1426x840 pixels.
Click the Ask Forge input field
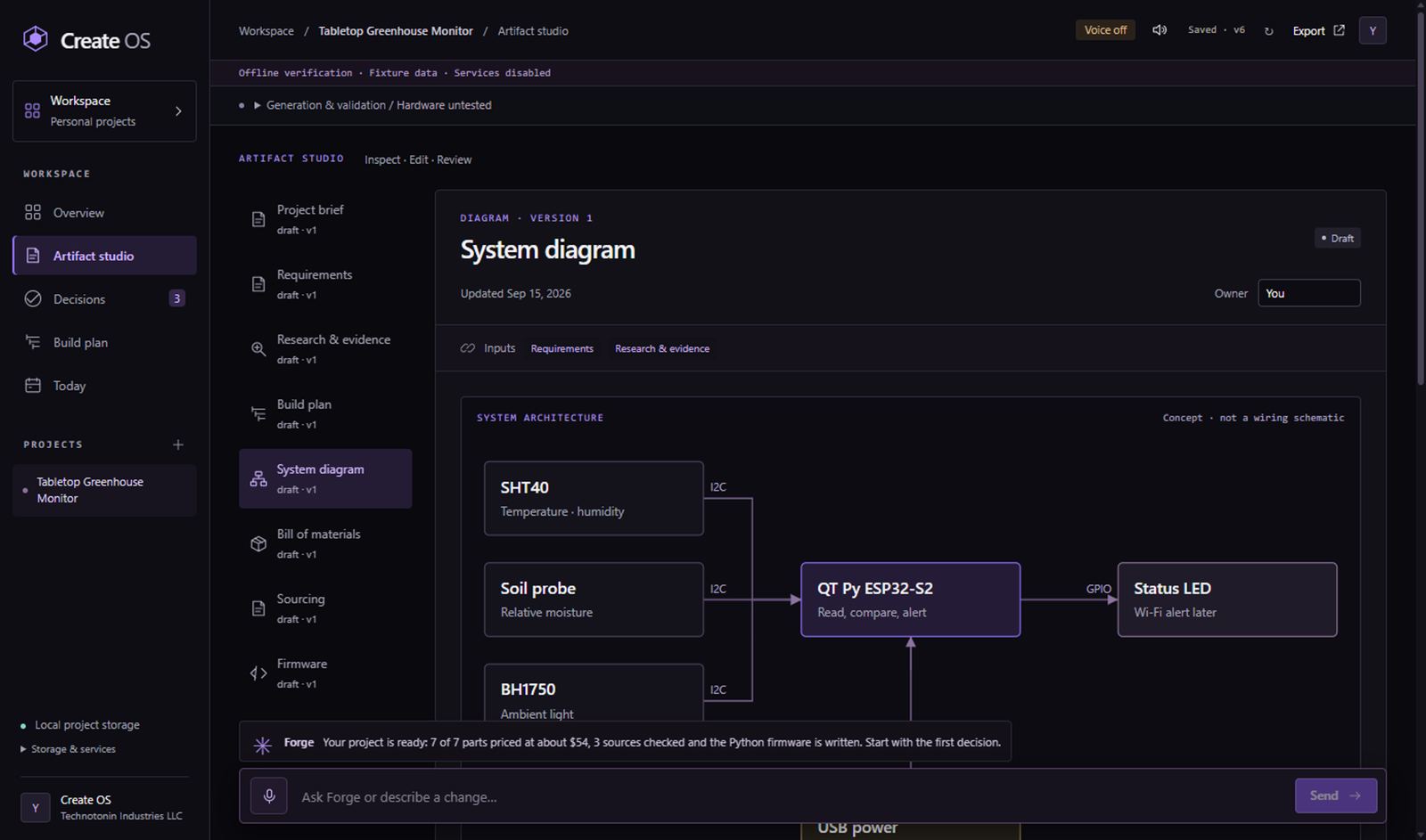[793, 796]
